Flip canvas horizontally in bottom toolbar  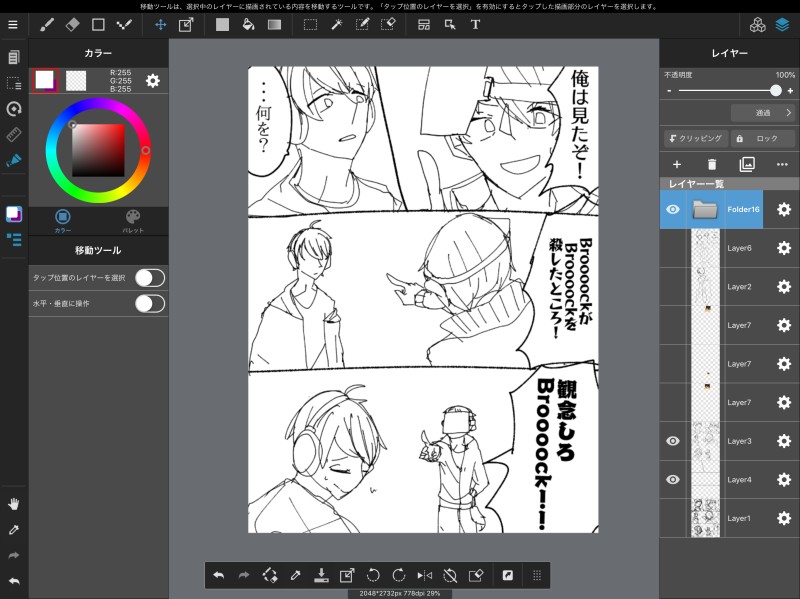(424, 576)
